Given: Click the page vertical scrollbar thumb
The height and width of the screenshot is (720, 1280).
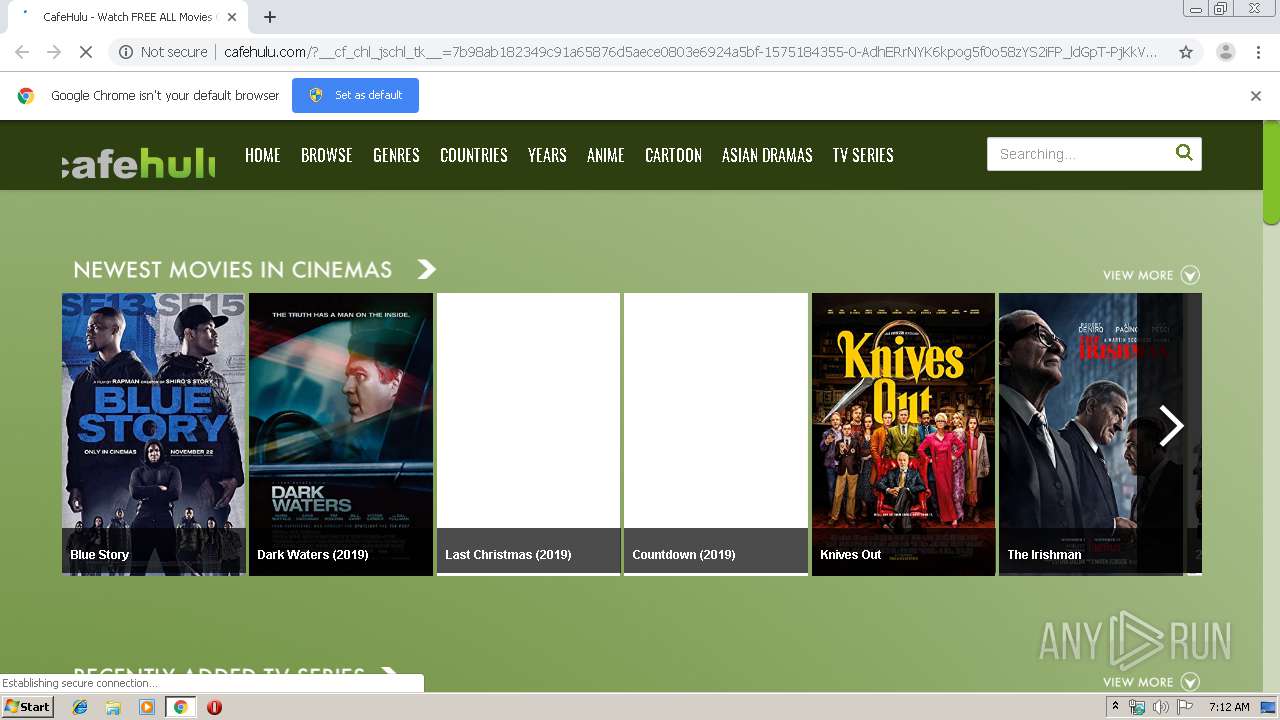Looking at the screenshot, I should (x=1271, y=173).
